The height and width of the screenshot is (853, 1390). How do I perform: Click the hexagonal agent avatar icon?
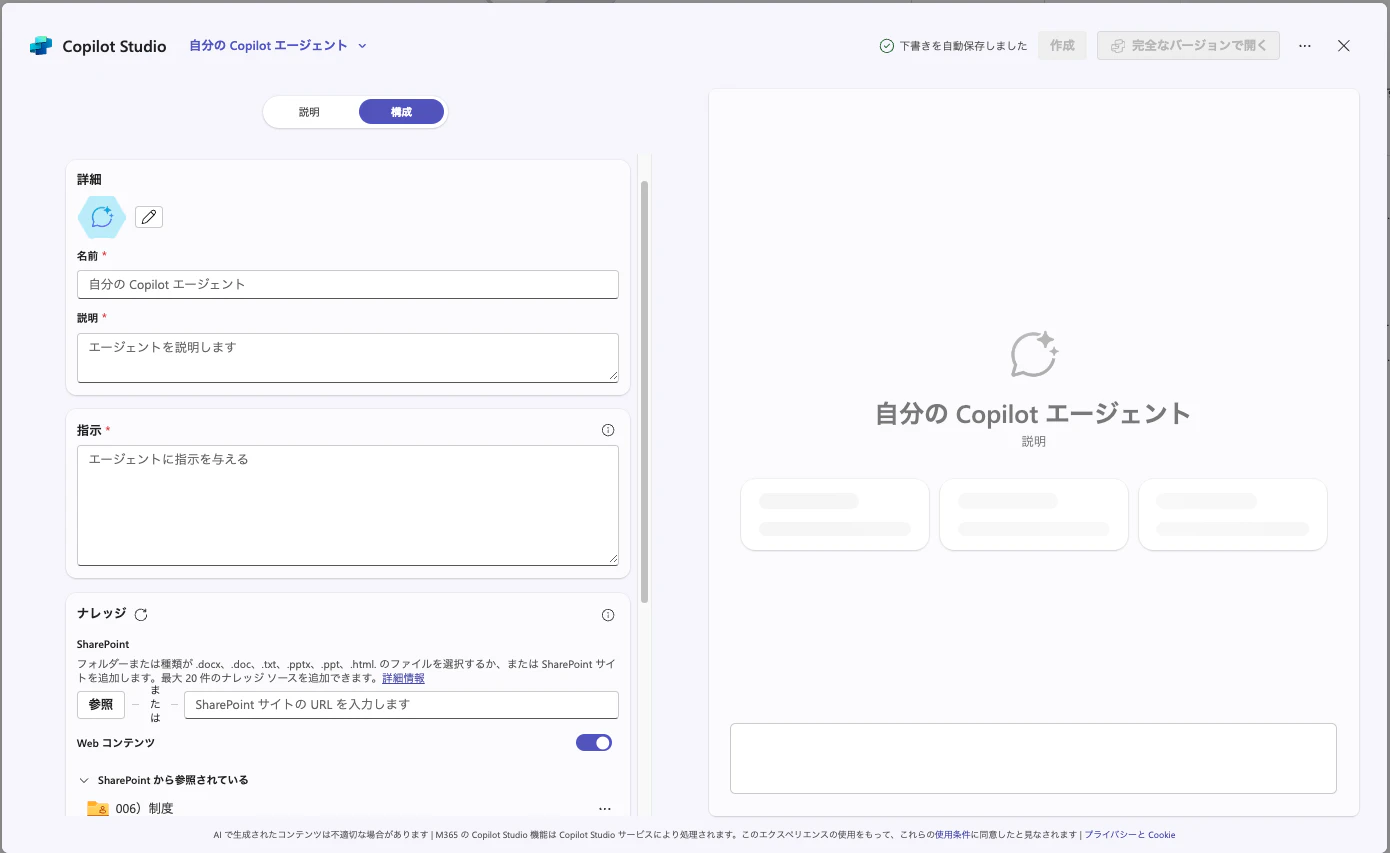[x=102, y=217]
